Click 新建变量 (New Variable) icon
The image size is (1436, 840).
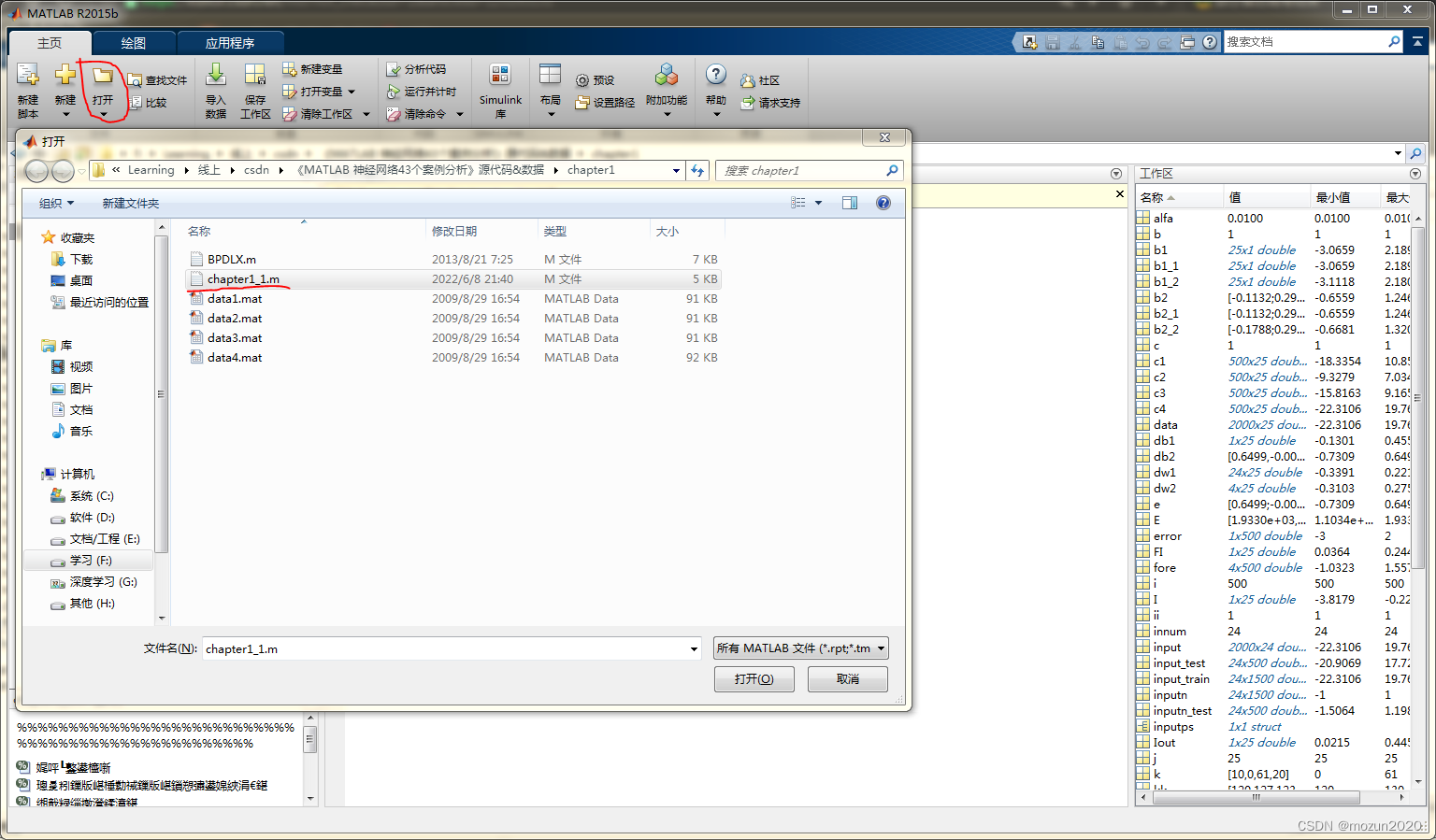(290, 69)
